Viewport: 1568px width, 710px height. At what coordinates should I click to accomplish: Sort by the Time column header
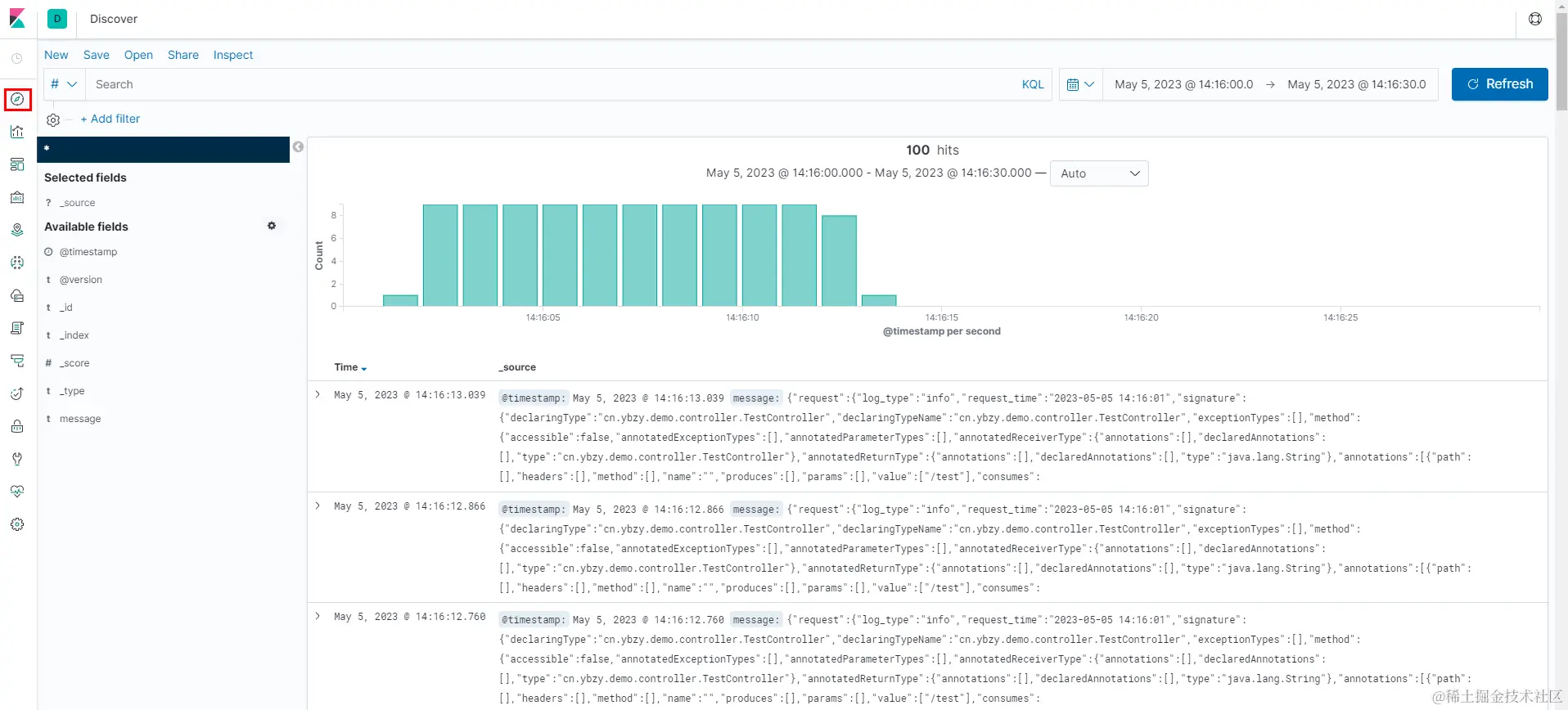pos(350,367)
